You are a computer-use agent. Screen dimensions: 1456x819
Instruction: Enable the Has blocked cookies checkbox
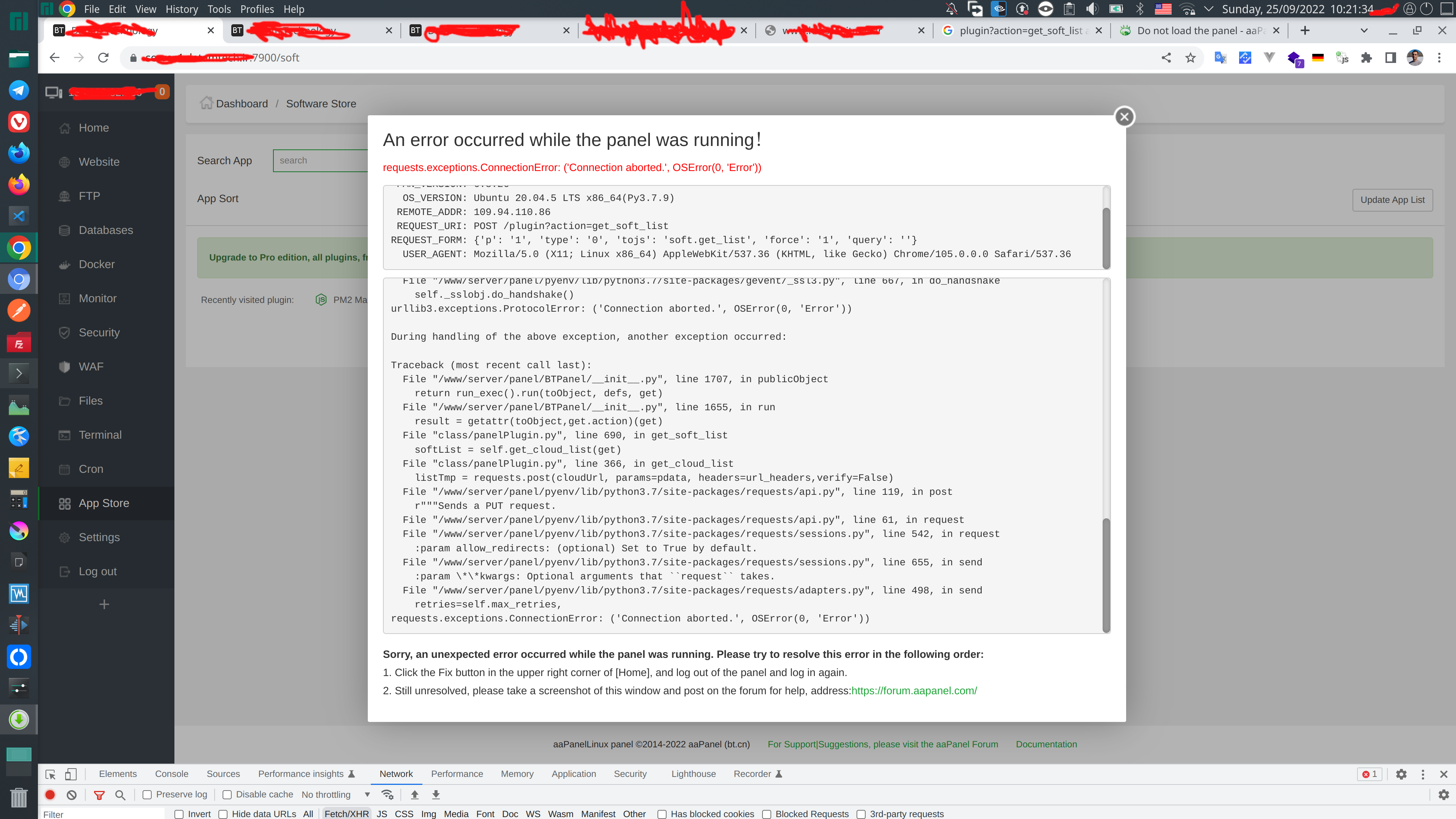coord(662,814)
